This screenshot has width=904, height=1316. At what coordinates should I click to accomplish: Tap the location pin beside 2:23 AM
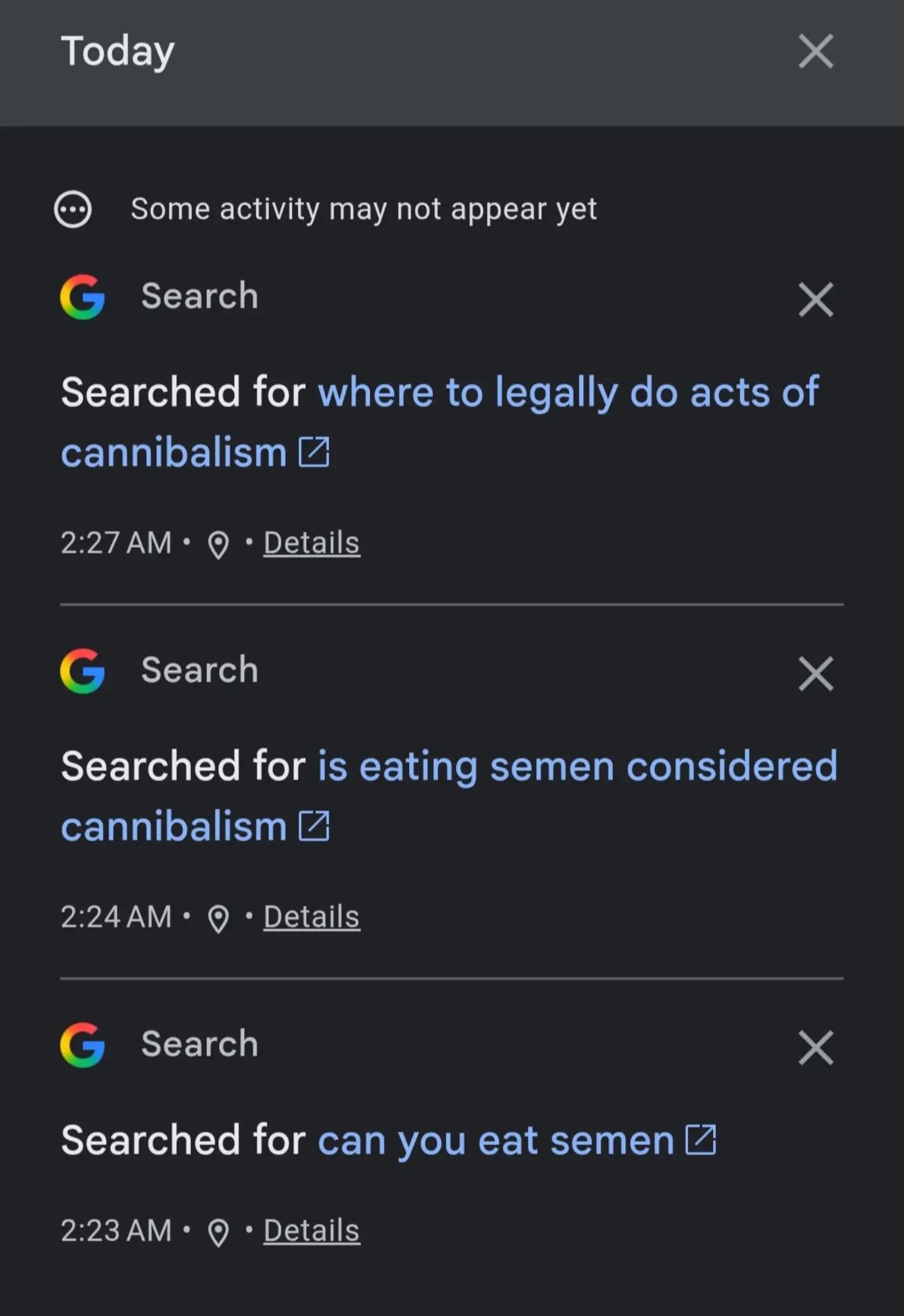(218, 1233)
